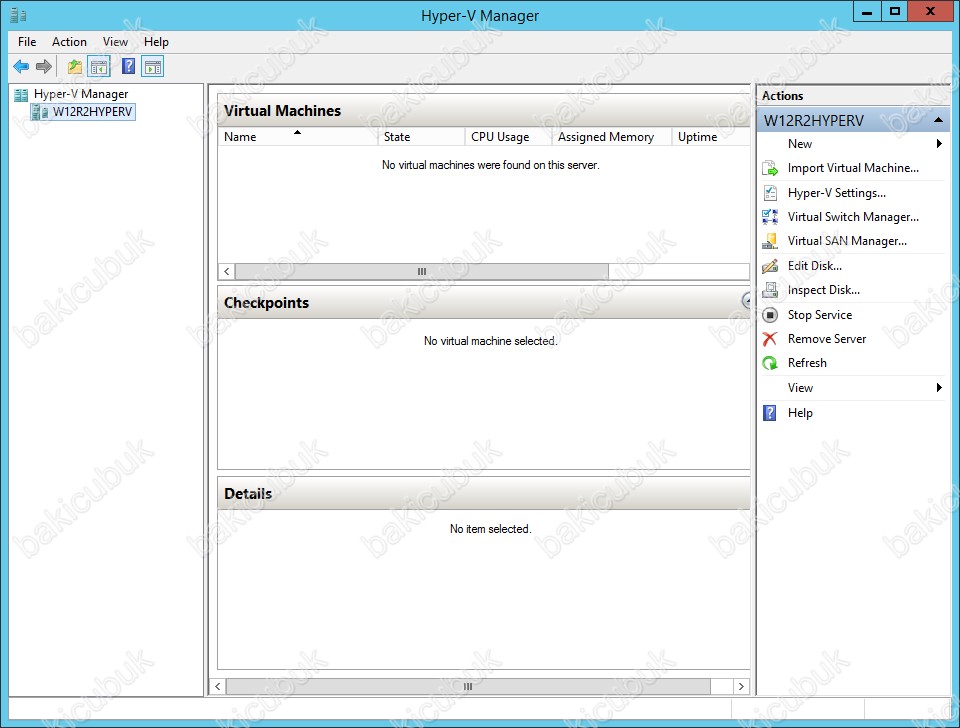Viewport: 960px width, 728px height.
Task: Click the "No virtual machine selected." message
Action: click(490, 341)
